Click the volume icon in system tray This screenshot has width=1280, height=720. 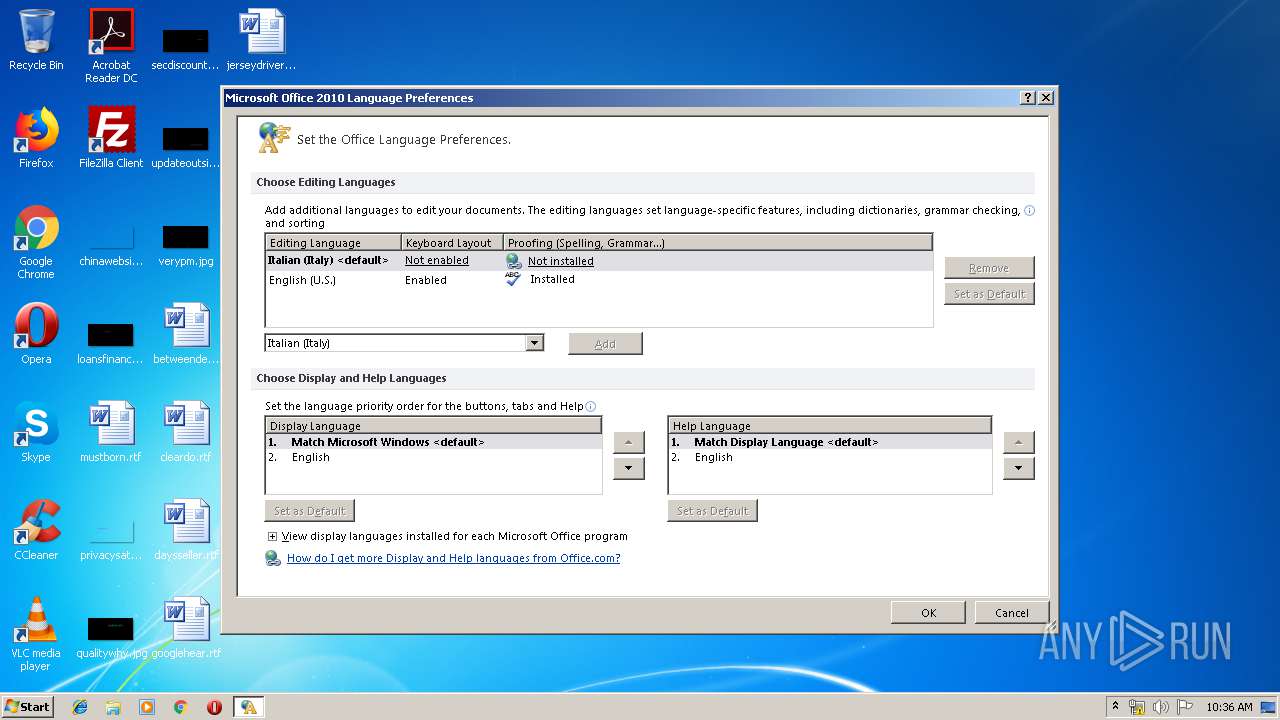tap(1161, 707)
